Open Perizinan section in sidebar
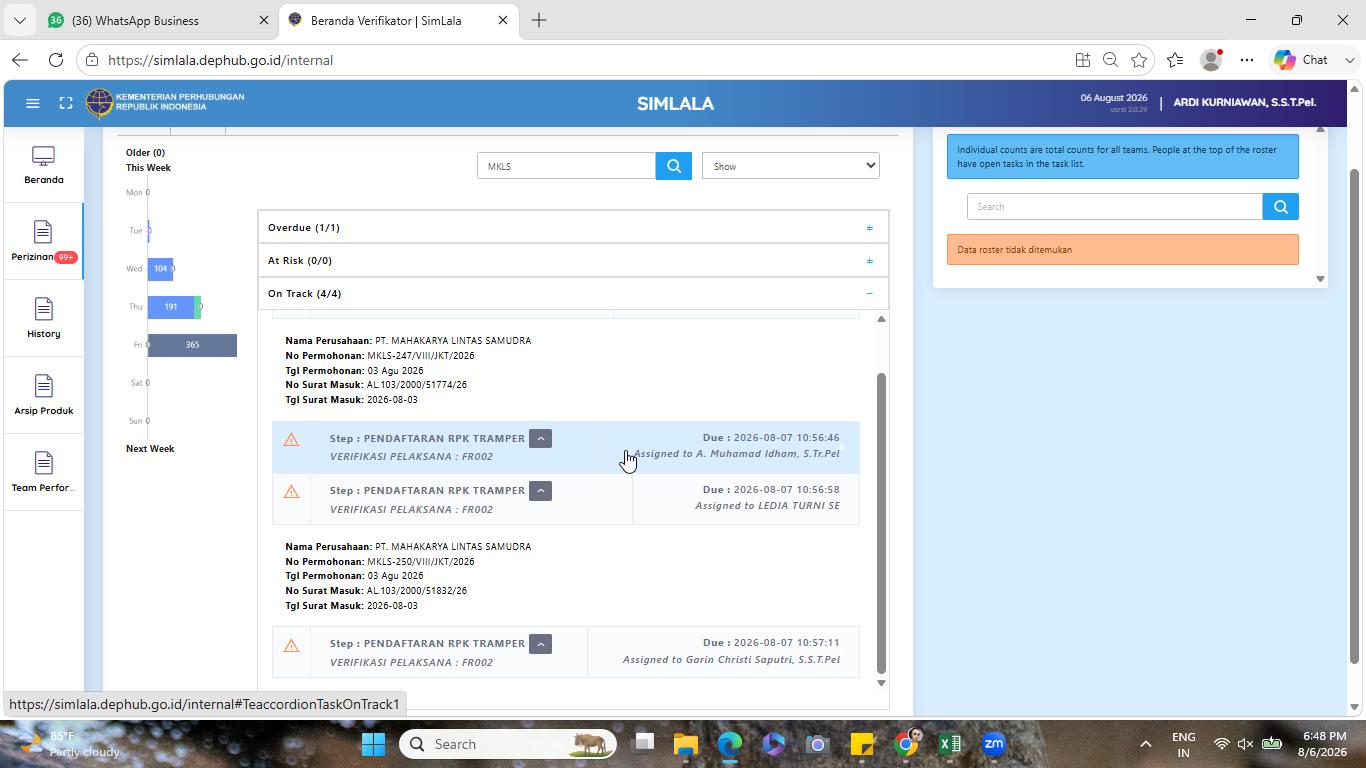Image resolution: width=1366 pixels, height=768 pixels. pyautogui.click(x=43, y=241)
